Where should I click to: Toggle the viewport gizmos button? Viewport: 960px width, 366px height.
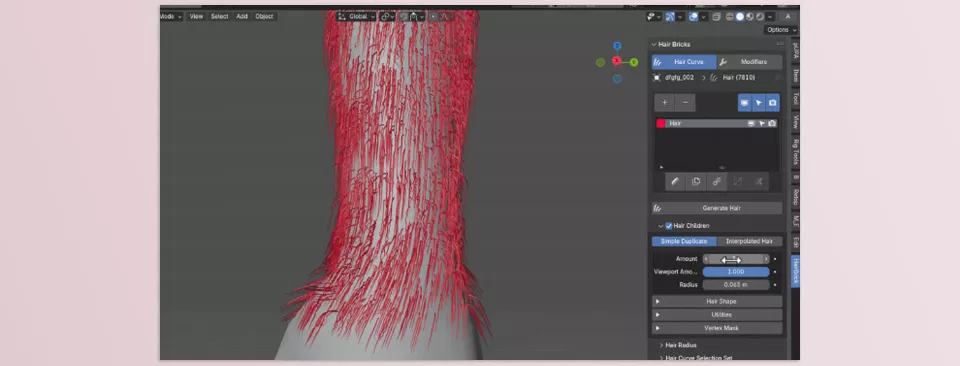pyautogui.click(x=670, y=17)
